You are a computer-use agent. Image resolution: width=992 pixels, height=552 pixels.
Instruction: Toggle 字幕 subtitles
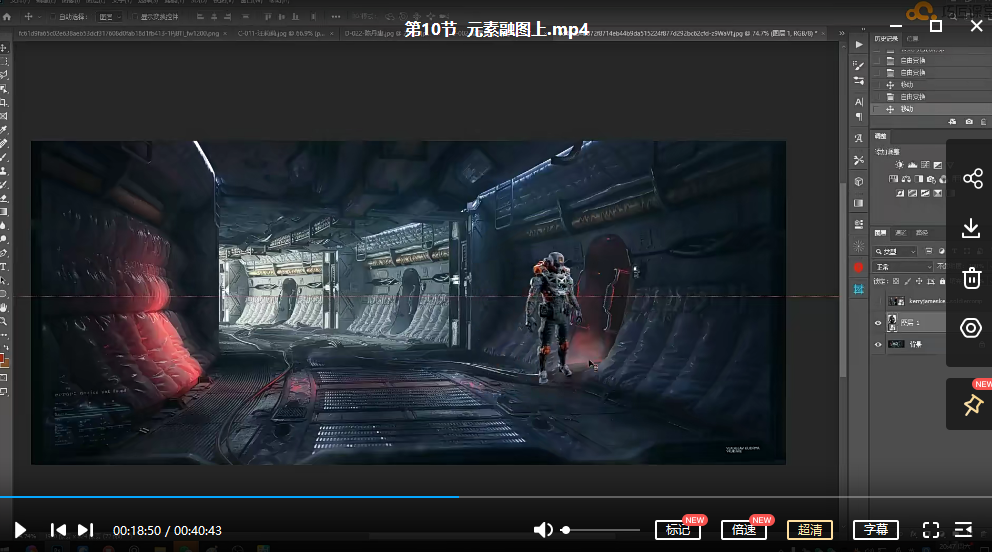[875, 530]
